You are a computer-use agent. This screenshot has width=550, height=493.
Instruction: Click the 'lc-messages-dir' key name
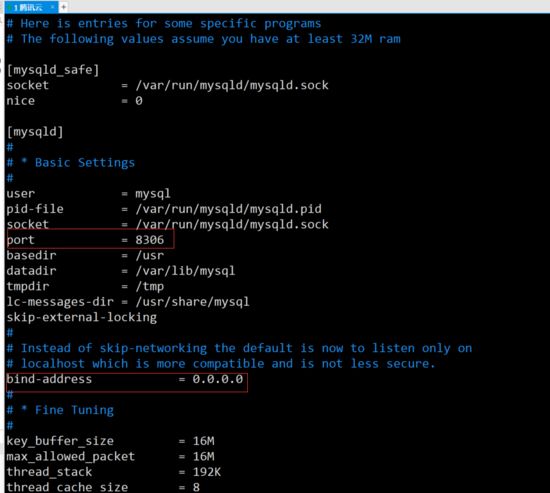tap(60, 302)
